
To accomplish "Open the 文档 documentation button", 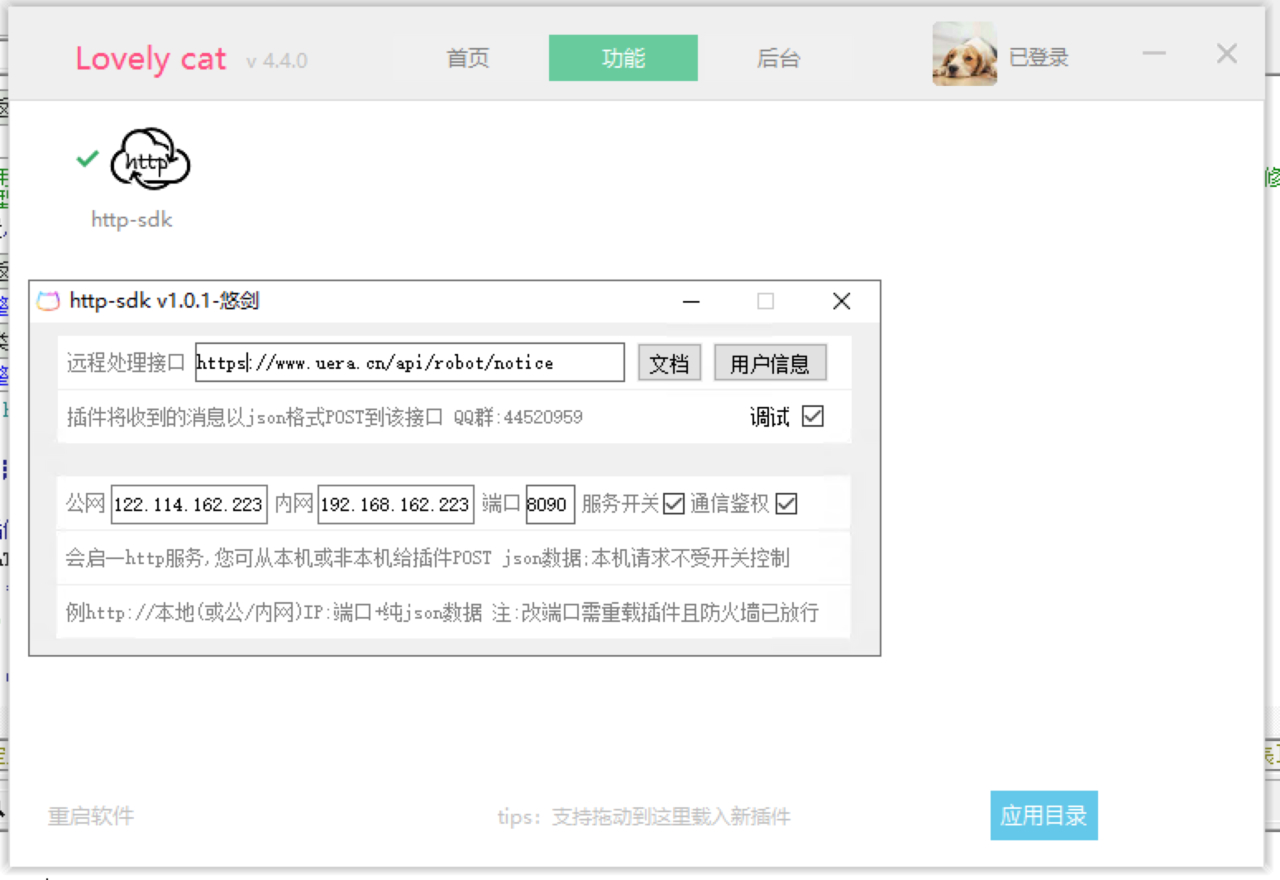I will pos(670,363).
